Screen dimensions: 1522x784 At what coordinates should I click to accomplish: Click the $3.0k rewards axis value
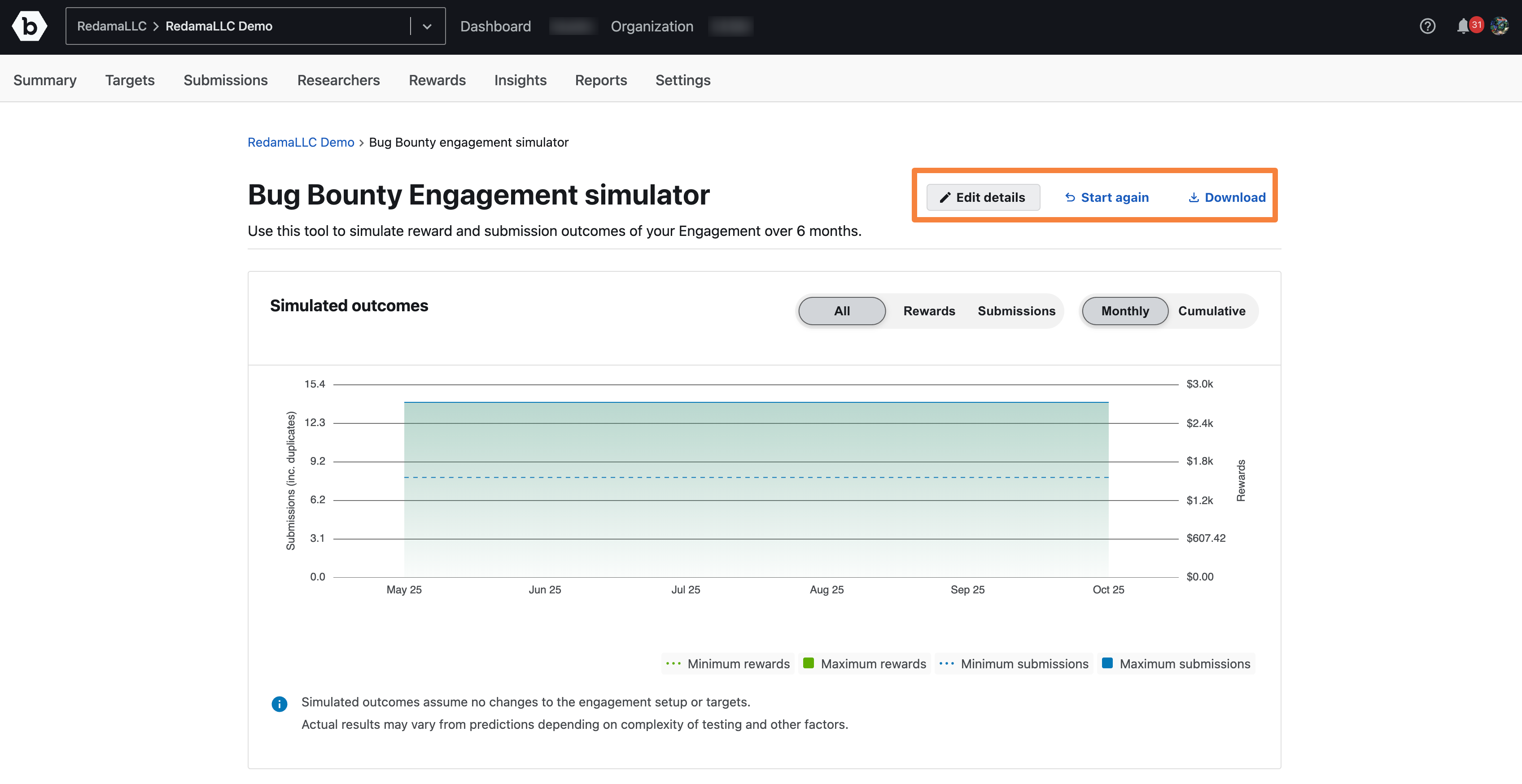click(1199, 384)
